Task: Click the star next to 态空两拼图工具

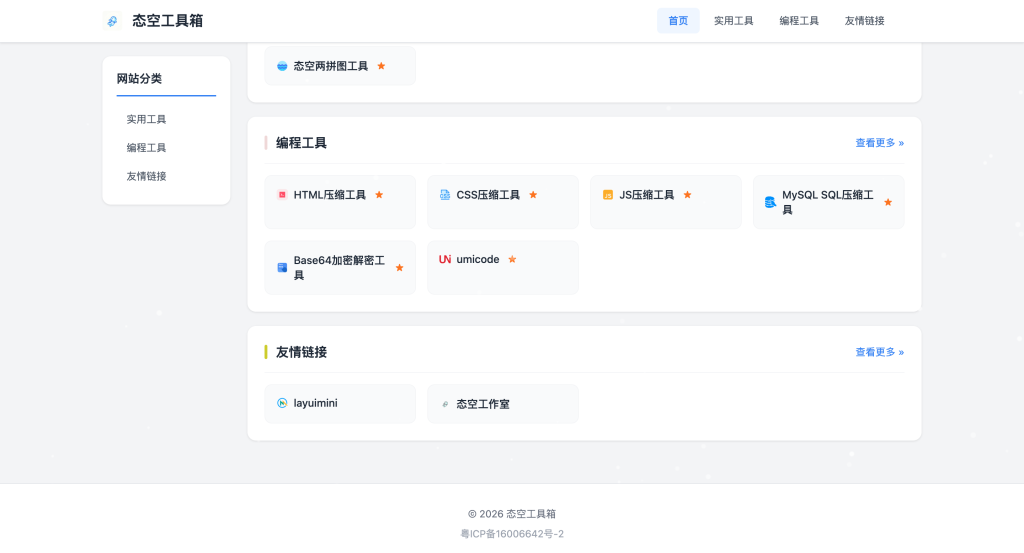Action: click(381, 66)
